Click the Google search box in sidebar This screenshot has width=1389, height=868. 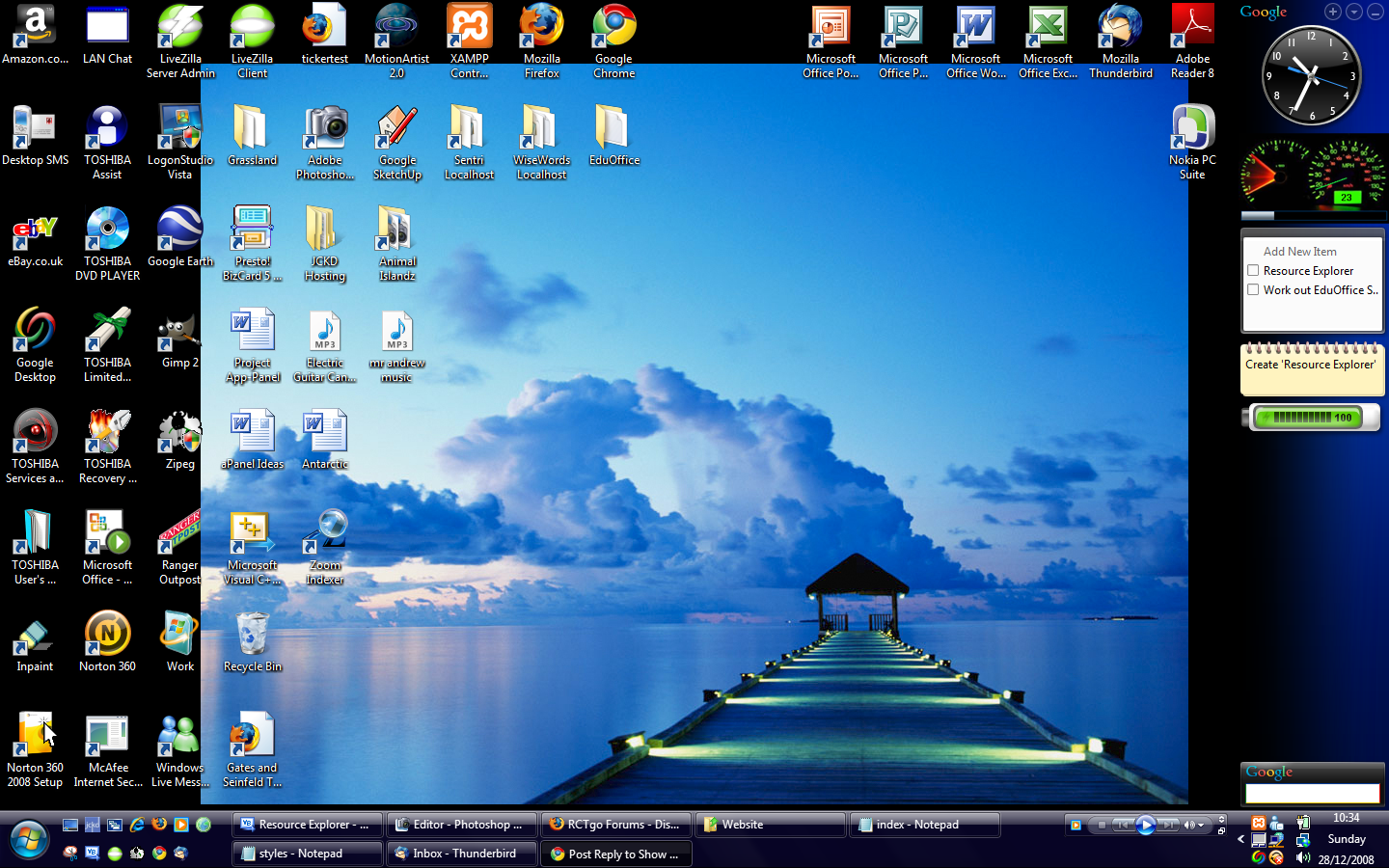pyautogui.click(x=1312, y=793)
